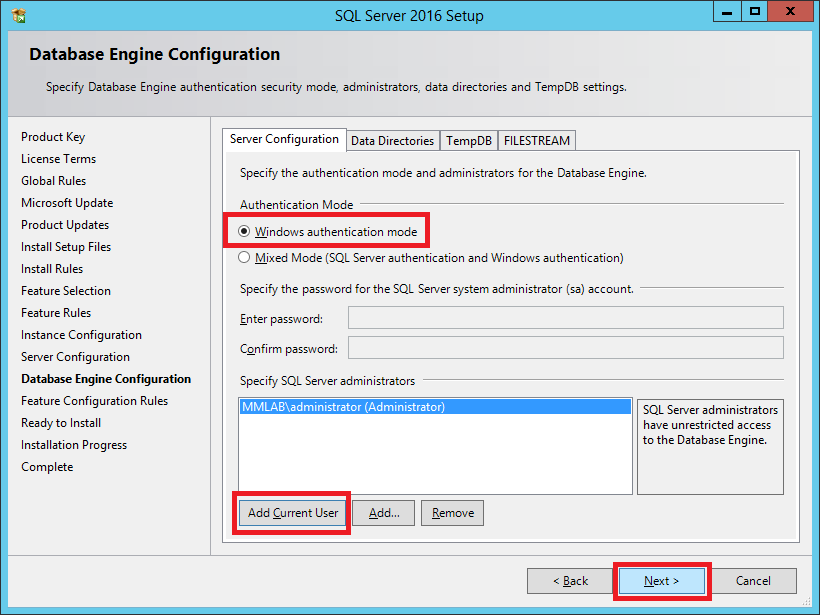Click the Enter password field
This screenshot has height=615, width=820.
pos(565,319)
